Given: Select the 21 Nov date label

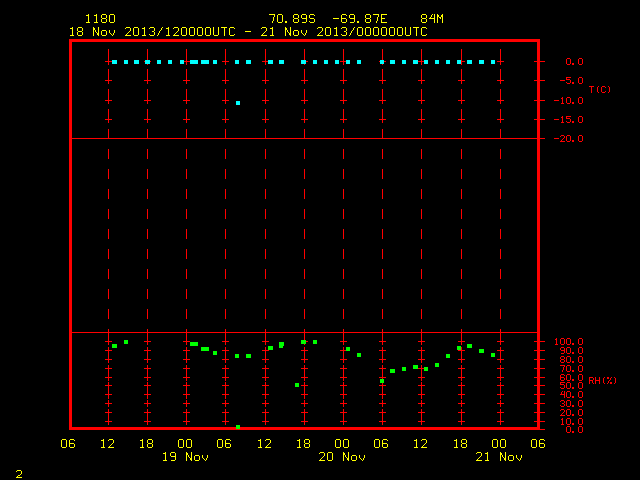Looking at the screenshot, I should 499,457.
